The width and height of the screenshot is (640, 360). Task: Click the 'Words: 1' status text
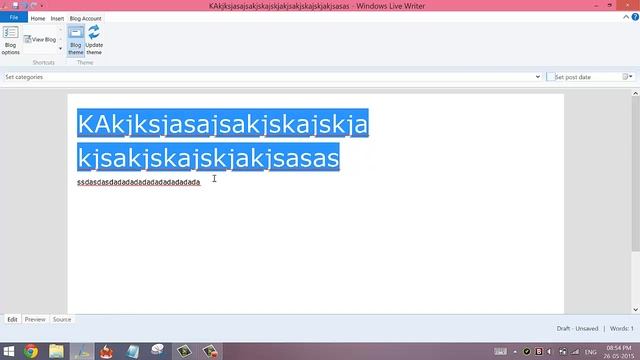point(622,329)
